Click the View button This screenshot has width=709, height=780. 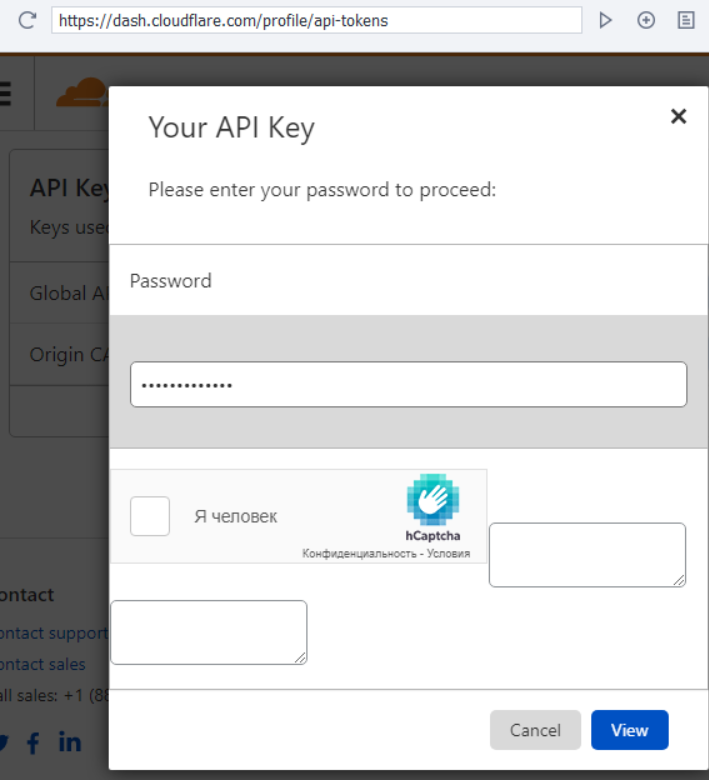(629, 730)
